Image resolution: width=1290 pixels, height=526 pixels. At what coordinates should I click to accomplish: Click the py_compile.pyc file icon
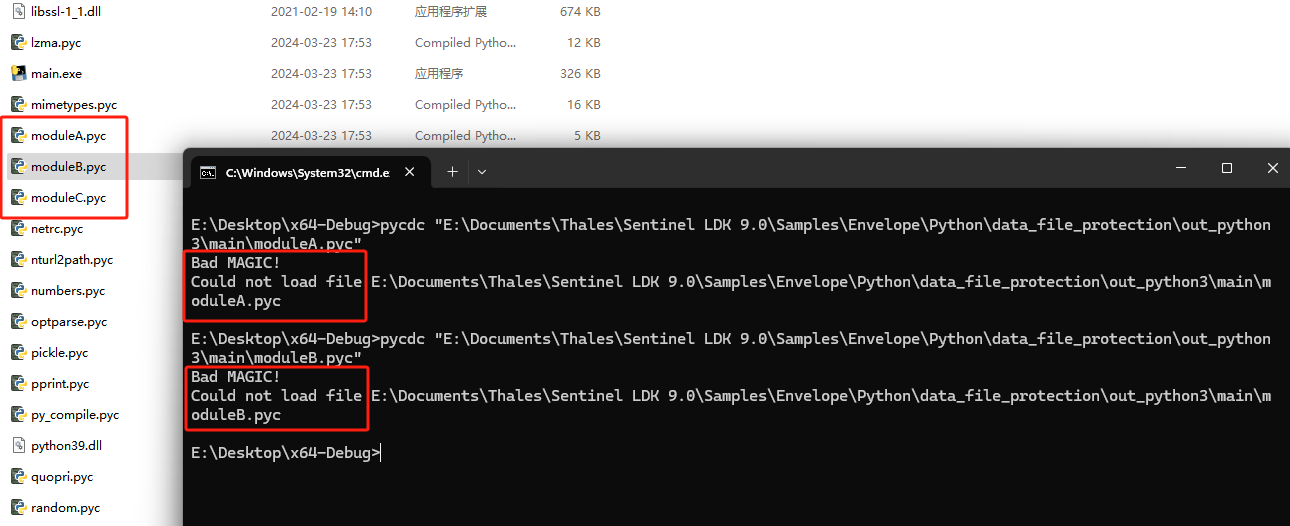[18, 414]
